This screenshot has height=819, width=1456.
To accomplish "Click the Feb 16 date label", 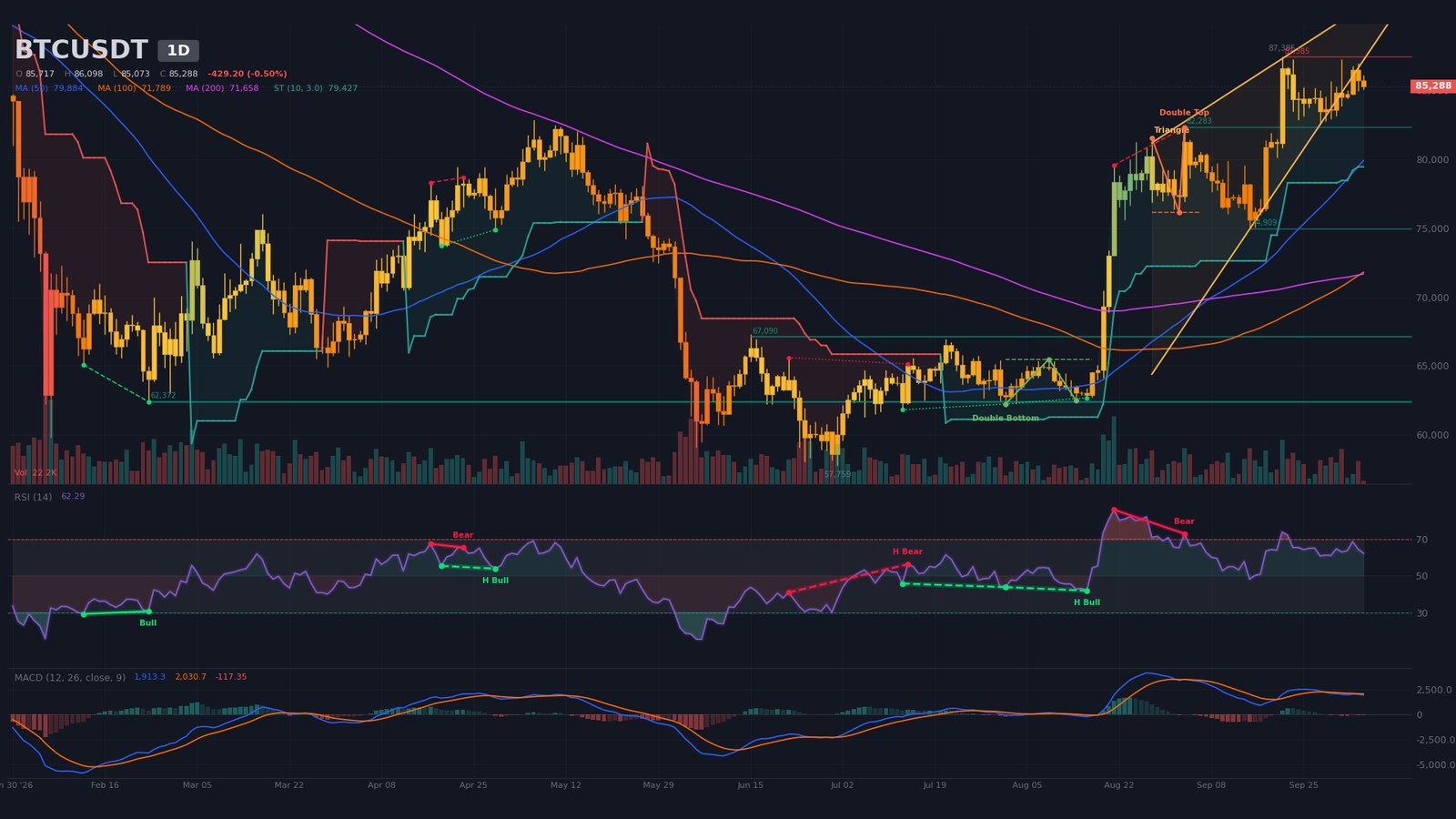I will (105, 784).
